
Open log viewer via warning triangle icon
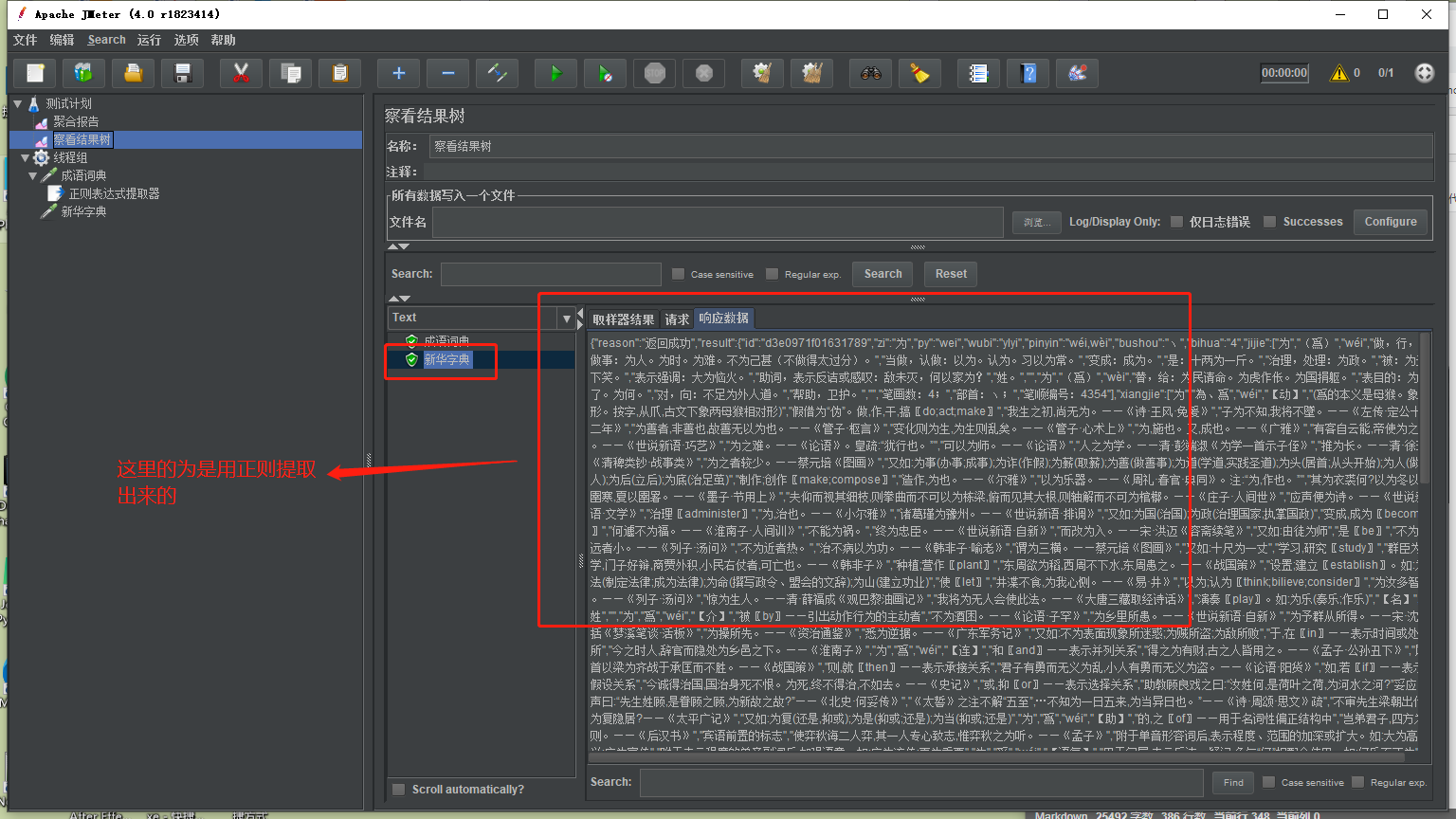[x=1339, y=73]
